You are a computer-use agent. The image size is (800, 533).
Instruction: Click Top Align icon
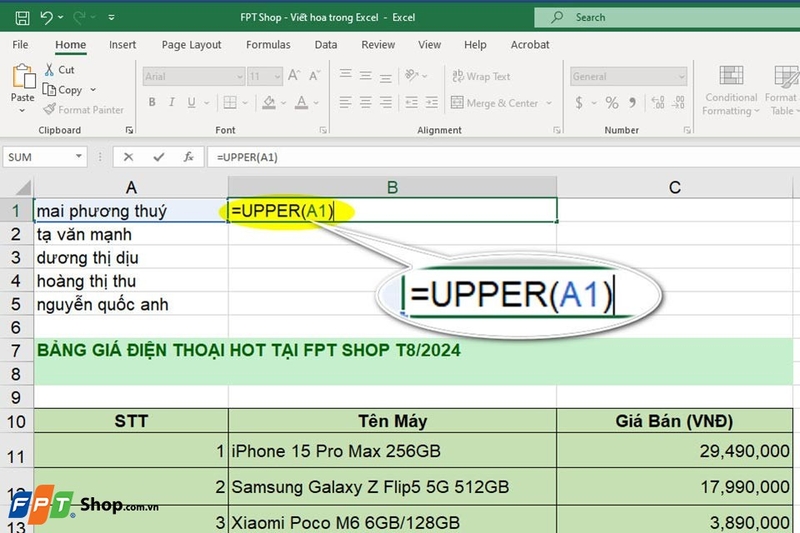point(345,75)
